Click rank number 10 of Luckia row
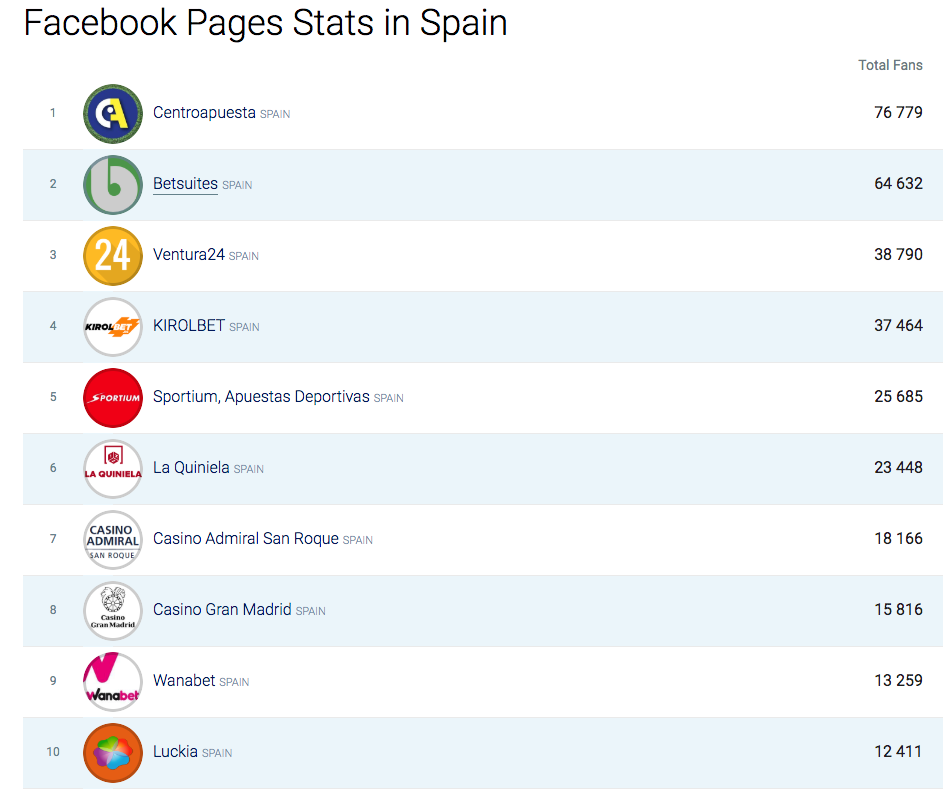 click(x=53, y=752)
